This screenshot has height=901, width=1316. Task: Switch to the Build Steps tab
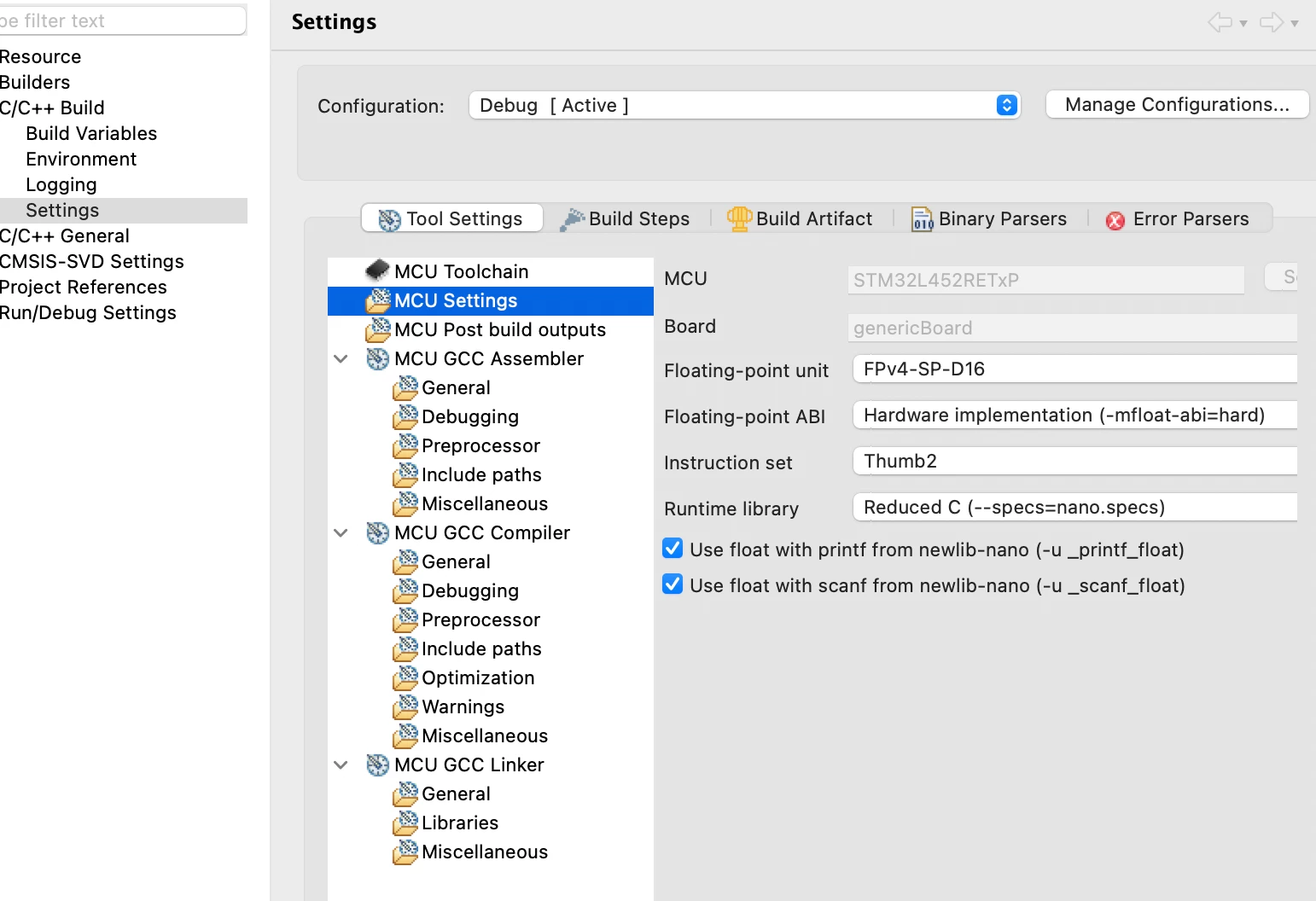(x=625, y=218)
